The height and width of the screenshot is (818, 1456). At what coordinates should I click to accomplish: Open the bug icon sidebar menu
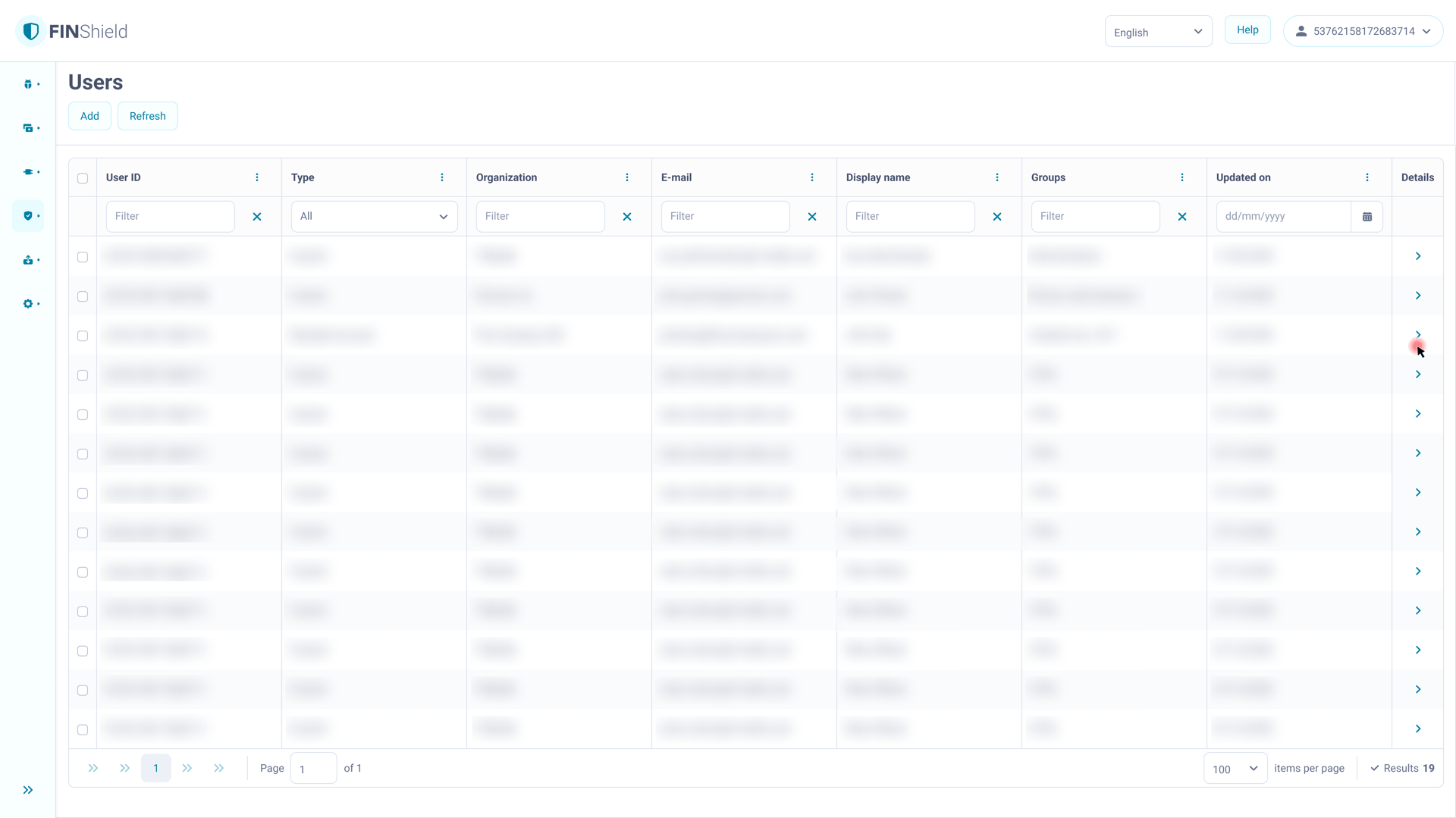(x=28, y=84)
